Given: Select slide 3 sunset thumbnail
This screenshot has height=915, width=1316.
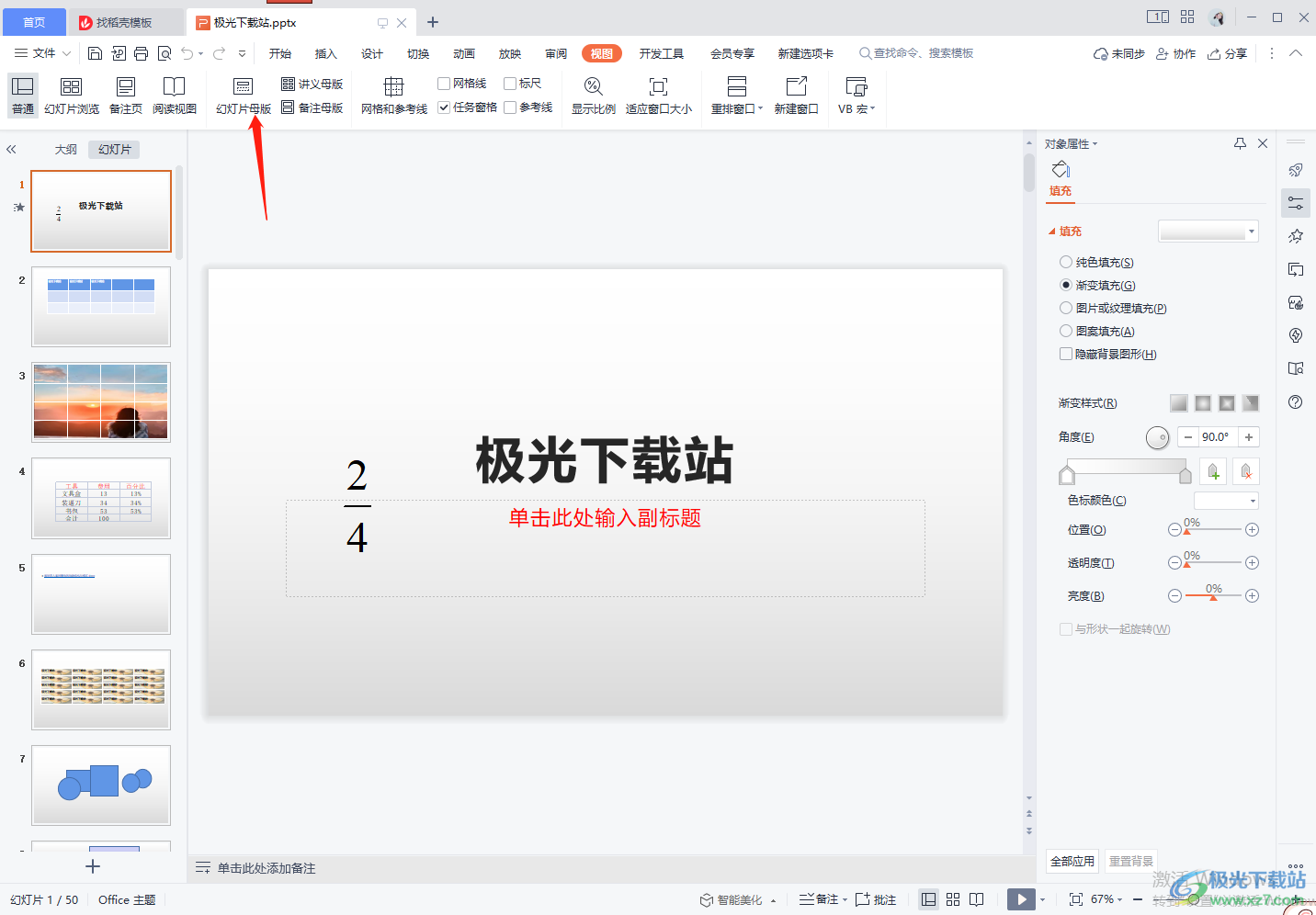Looking at the screenshot, I should [x=101, y=402].
